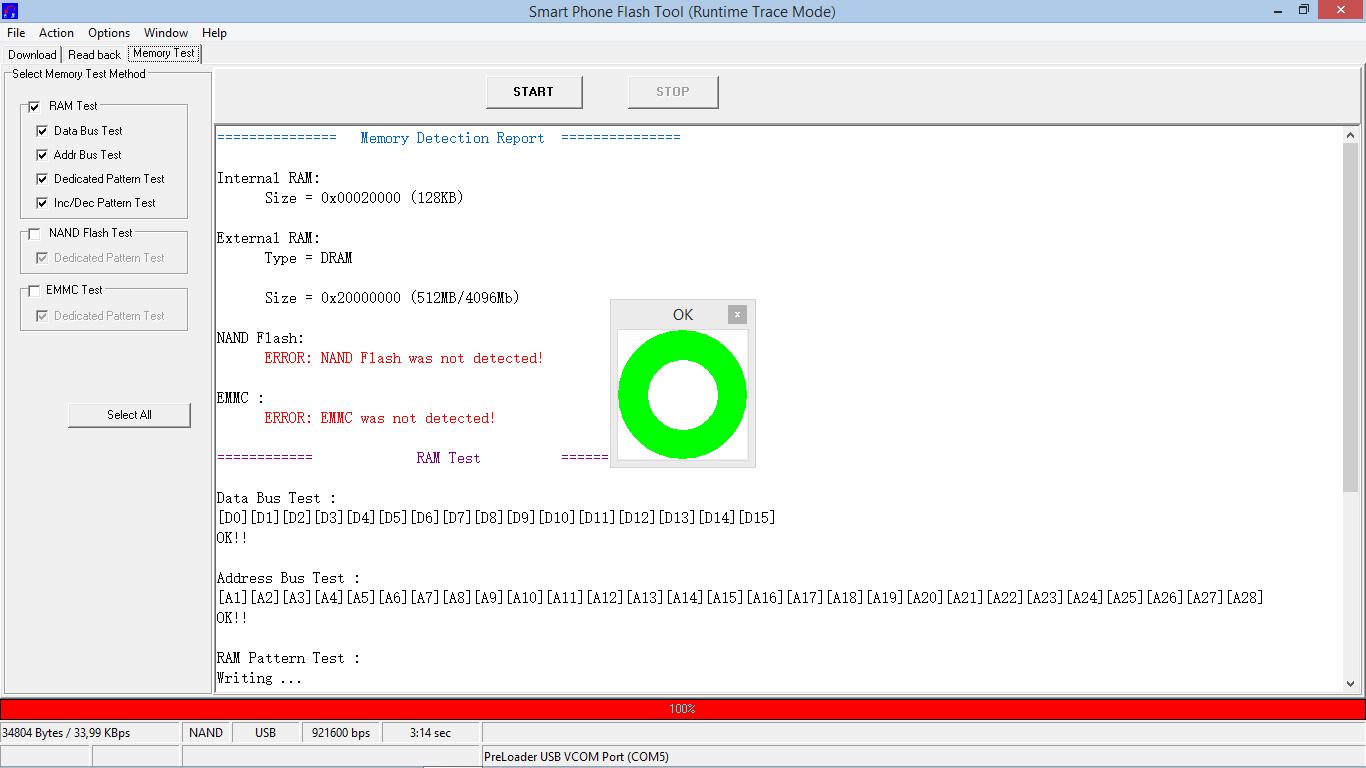The width and height of the screenshot is (1366, 768).
Task: Click the Type = DRAM line
Action: click(308, 258)
